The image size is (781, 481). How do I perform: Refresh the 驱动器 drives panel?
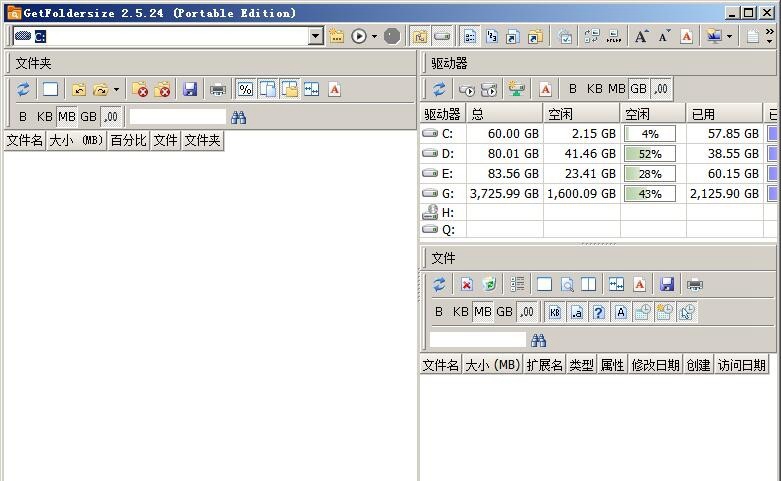click(439, 90)
